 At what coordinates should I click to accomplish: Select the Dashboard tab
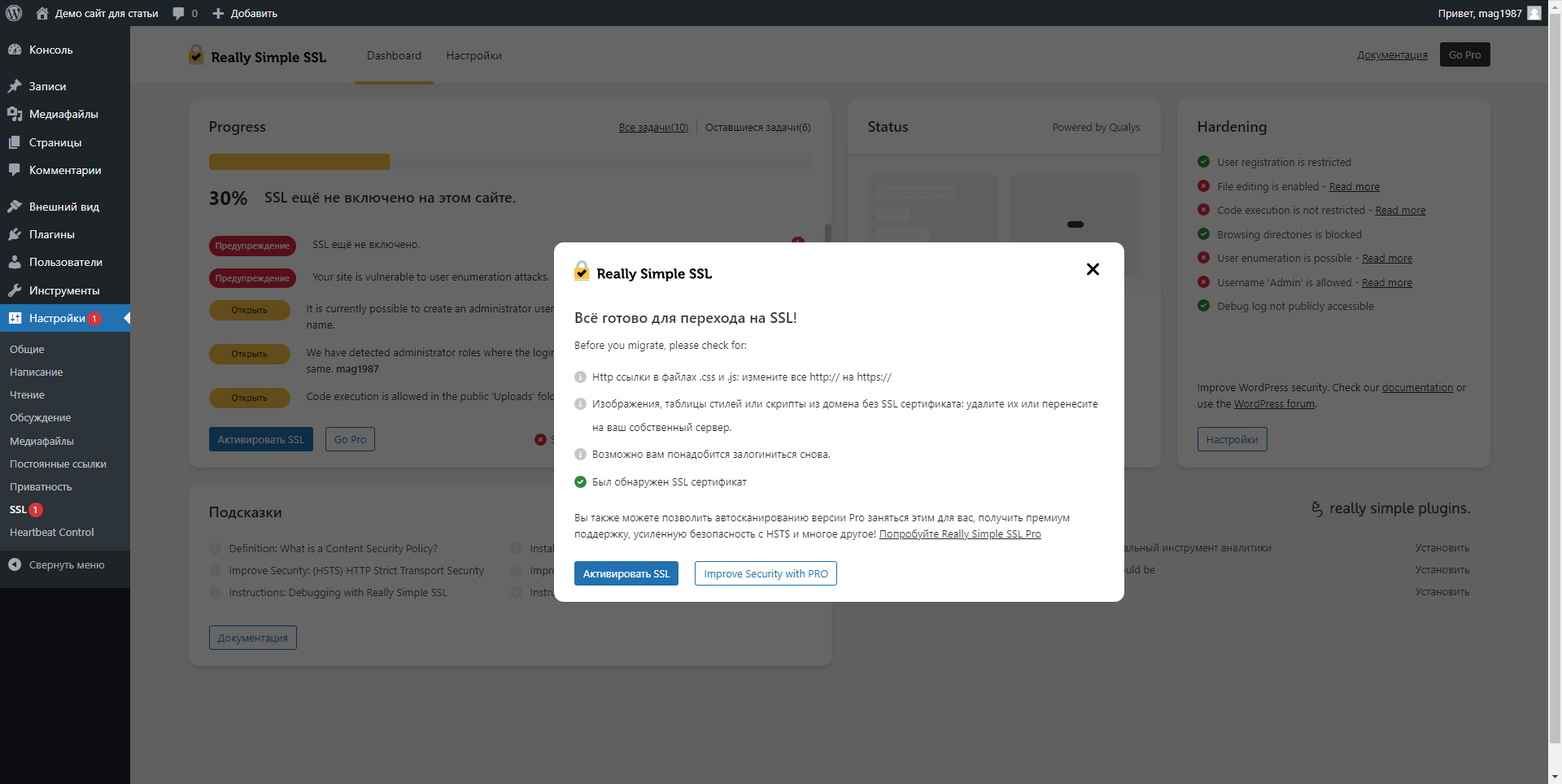(x=394, y=55)
